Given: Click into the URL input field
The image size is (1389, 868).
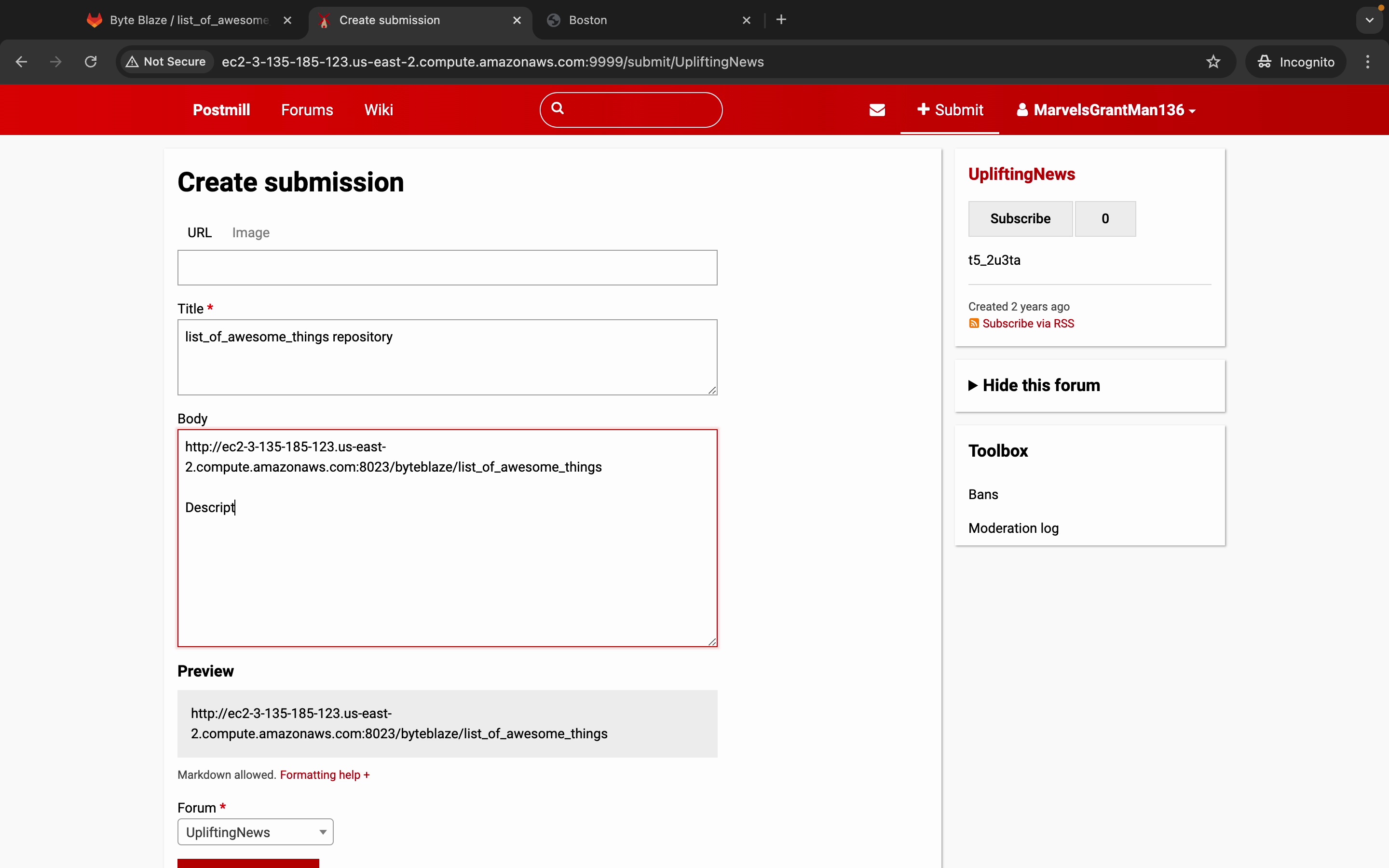Looking at the screenshot, I should coord(447,268).
